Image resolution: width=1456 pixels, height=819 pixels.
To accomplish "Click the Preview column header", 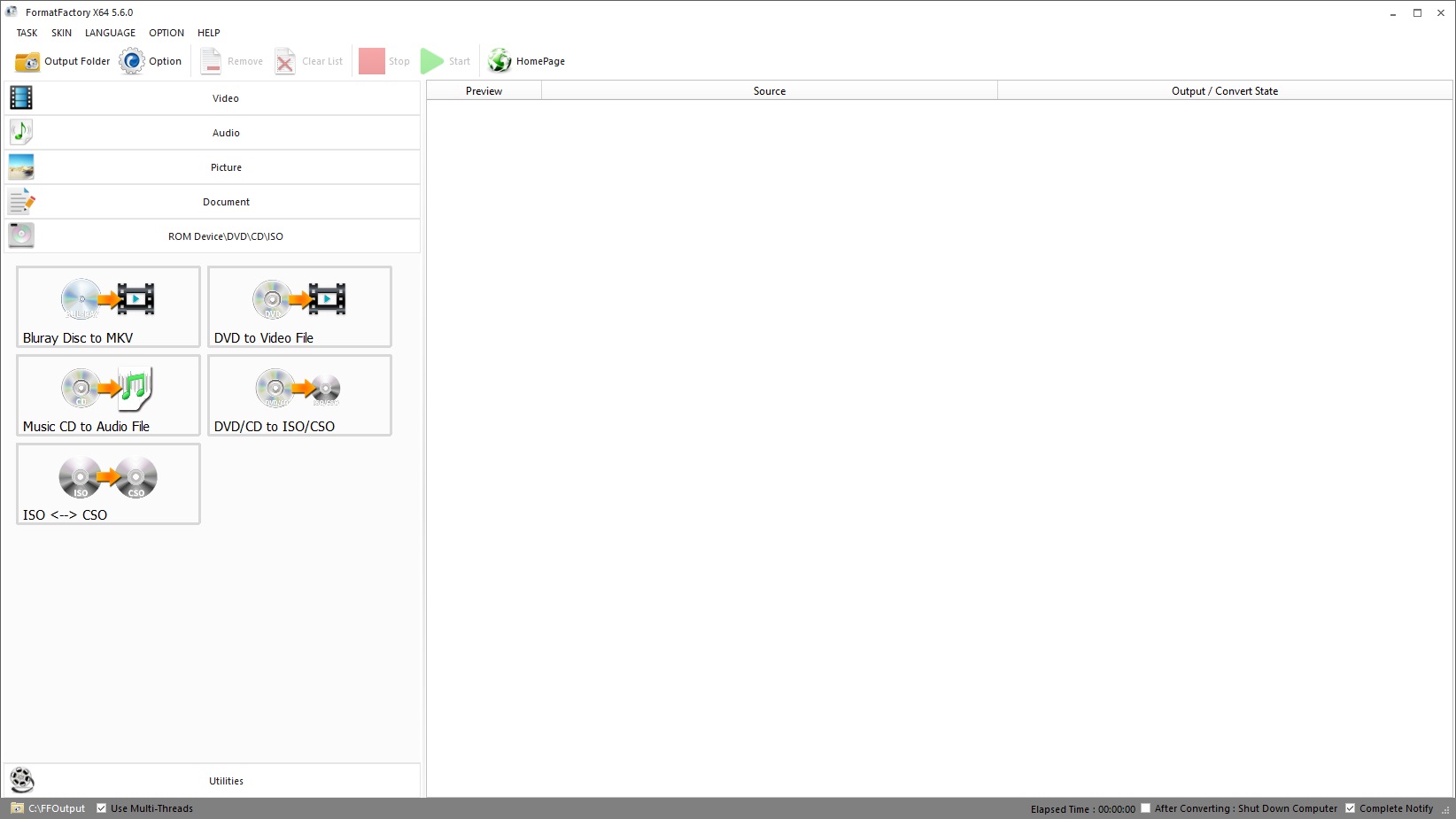I will 484,90.
